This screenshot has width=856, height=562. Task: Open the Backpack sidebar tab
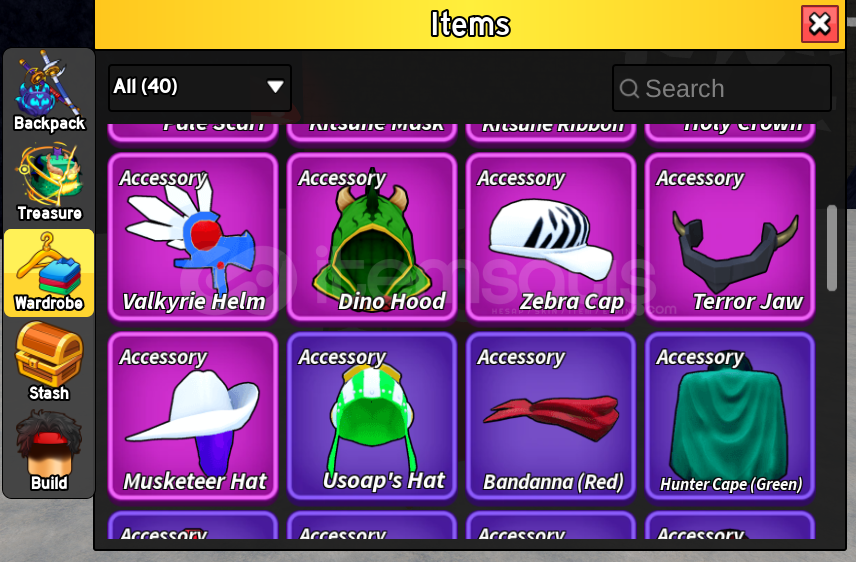(49, 93)
